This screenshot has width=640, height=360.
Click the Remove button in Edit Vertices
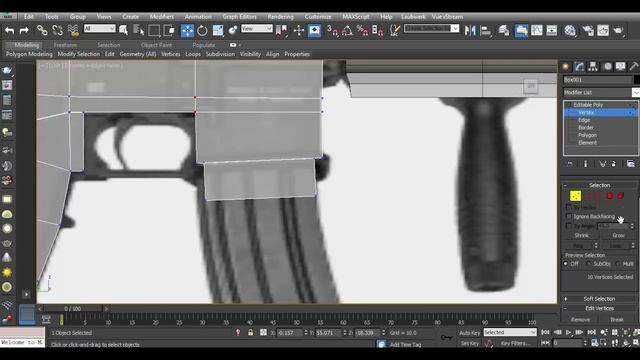(580, 320)
